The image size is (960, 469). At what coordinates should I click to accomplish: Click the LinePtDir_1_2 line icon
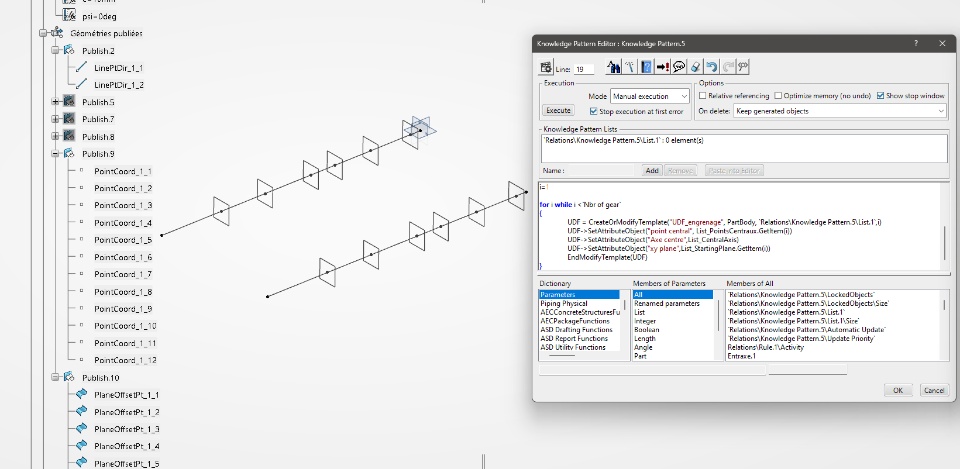coord(81,84)
